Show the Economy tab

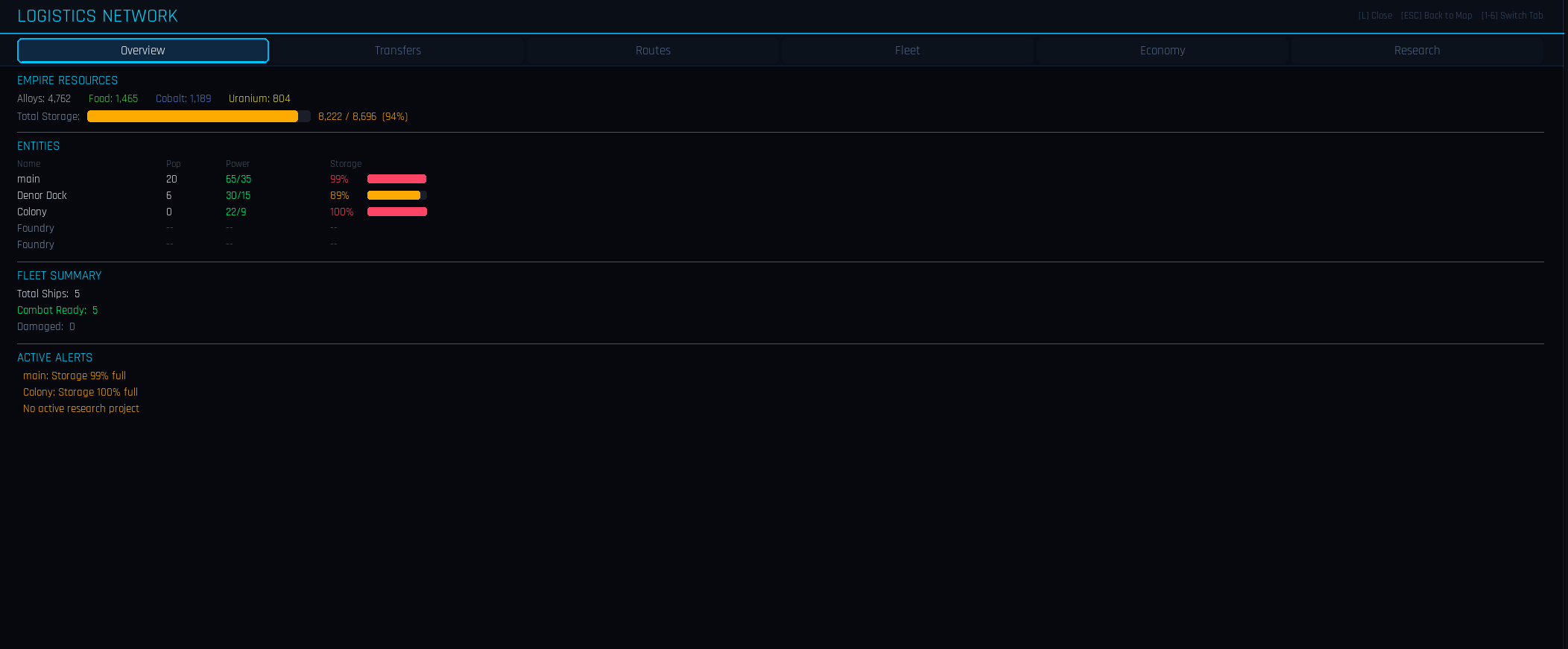[x=1163, y=51]
